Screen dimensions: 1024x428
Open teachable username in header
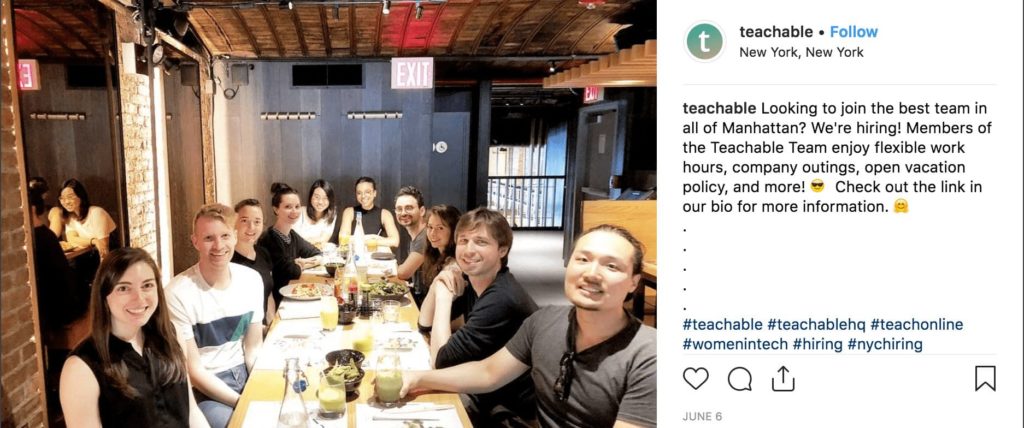pos(776,32)
